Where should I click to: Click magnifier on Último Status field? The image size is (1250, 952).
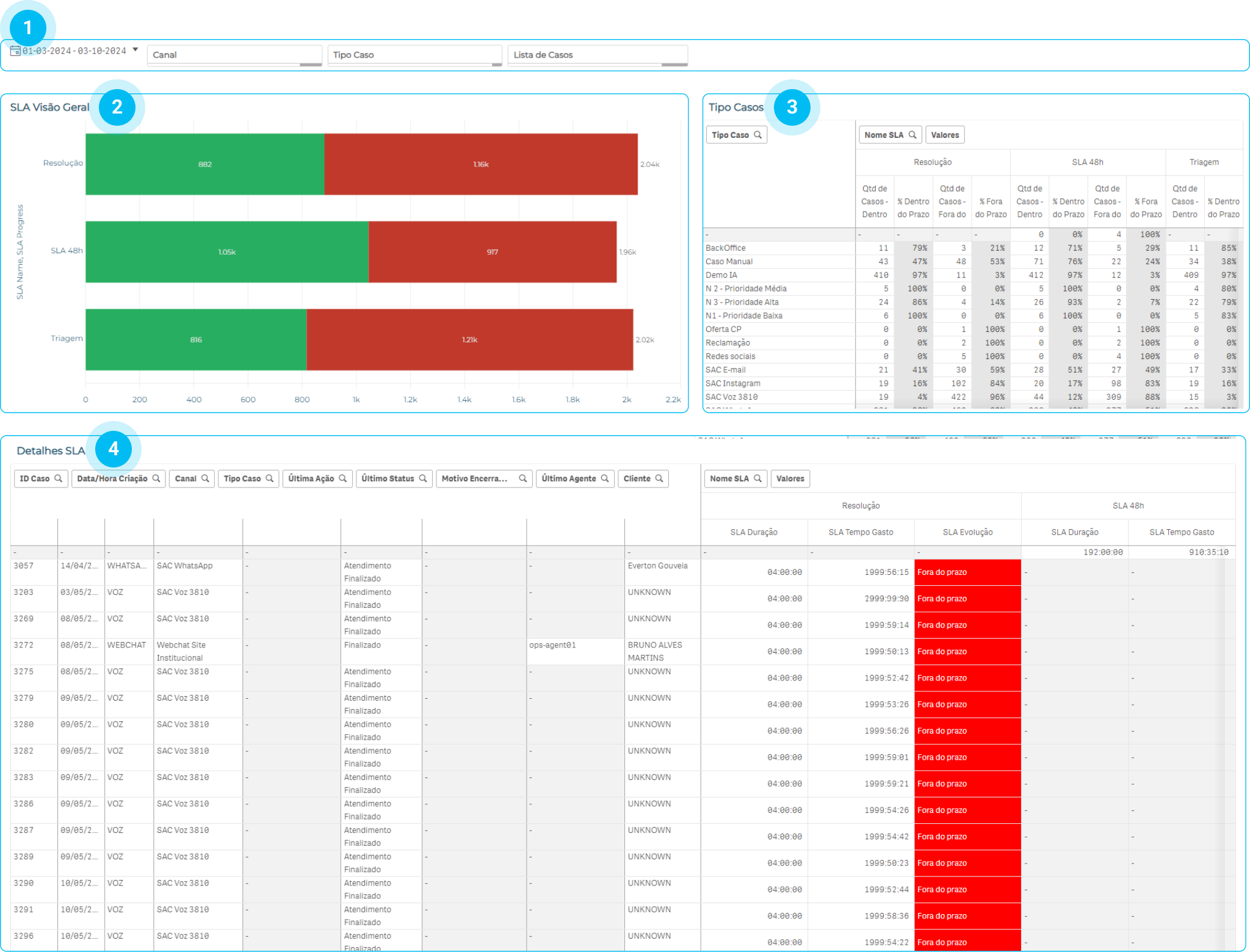(x=423, y=478)
